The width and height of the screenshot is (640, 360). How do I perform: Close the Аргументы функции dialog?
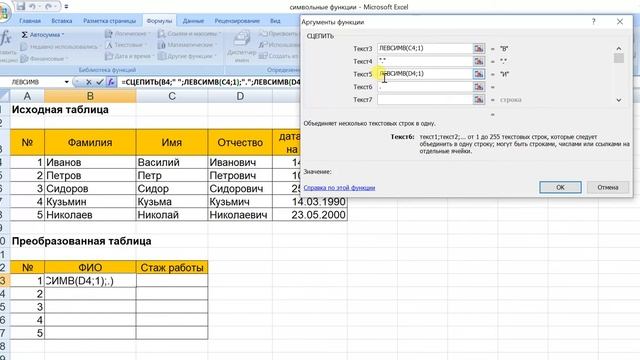click(x=620, y=22)
